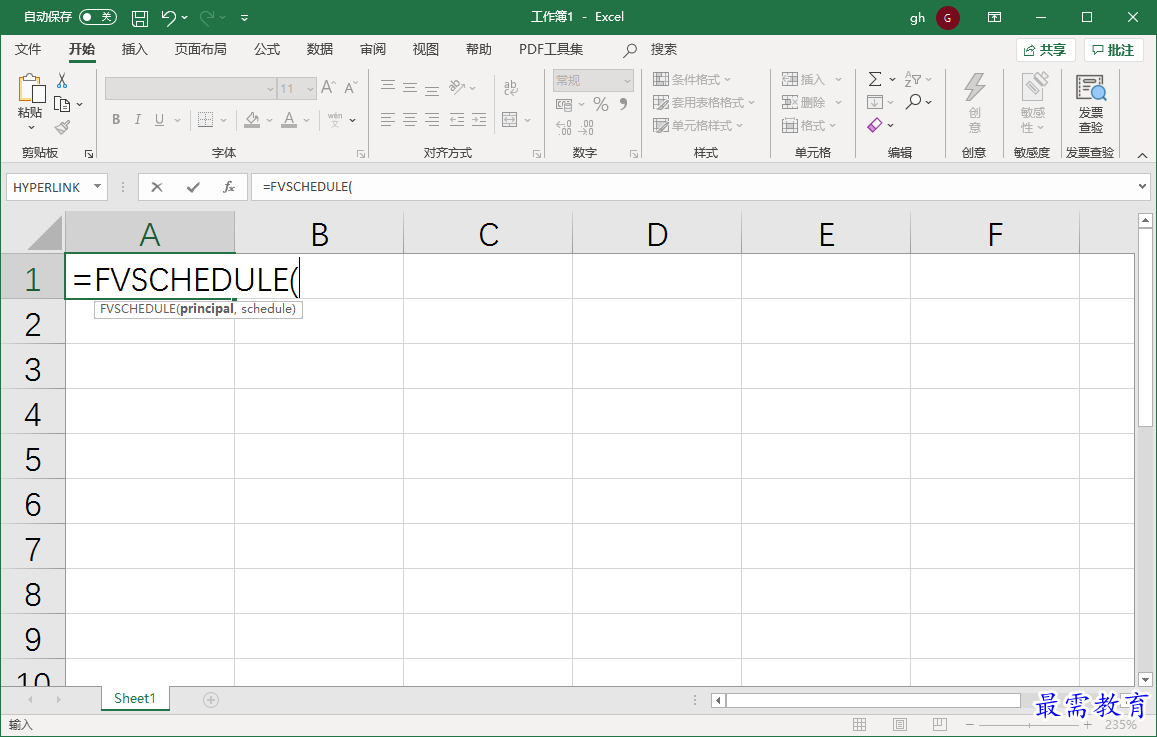
Task: Click the Copy icon
Action: 63,104
